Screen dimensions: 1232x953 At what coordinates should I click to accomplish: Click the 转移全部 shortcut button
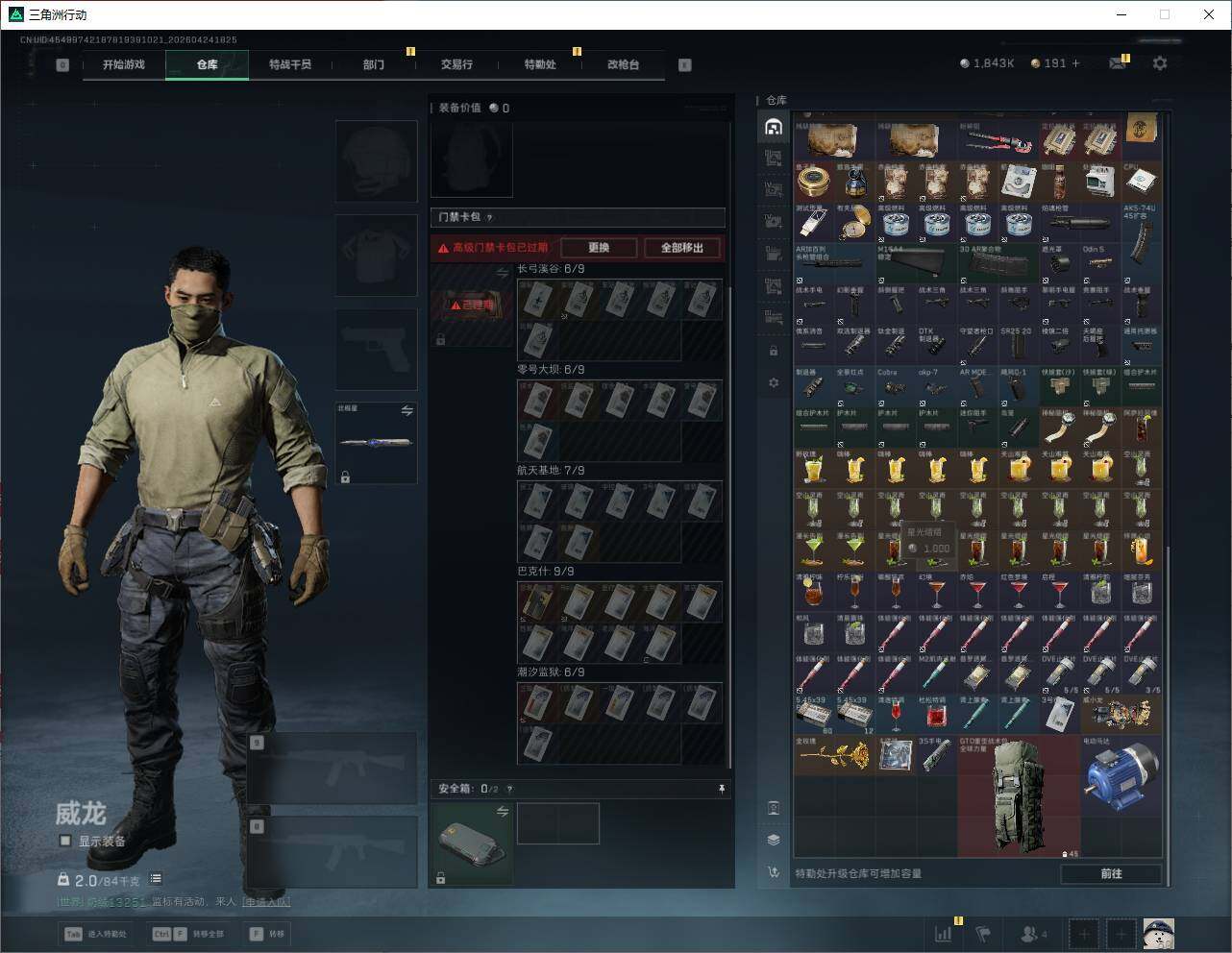188,934
